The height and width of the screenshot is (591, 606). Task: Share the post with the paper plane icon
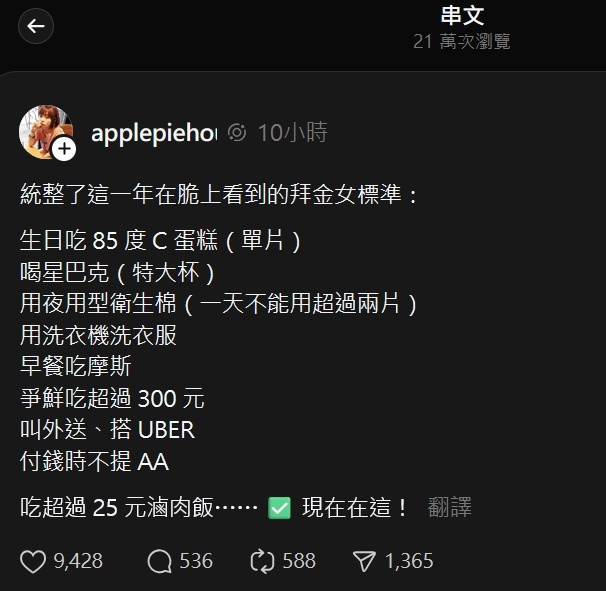click(x=364, y=561)
